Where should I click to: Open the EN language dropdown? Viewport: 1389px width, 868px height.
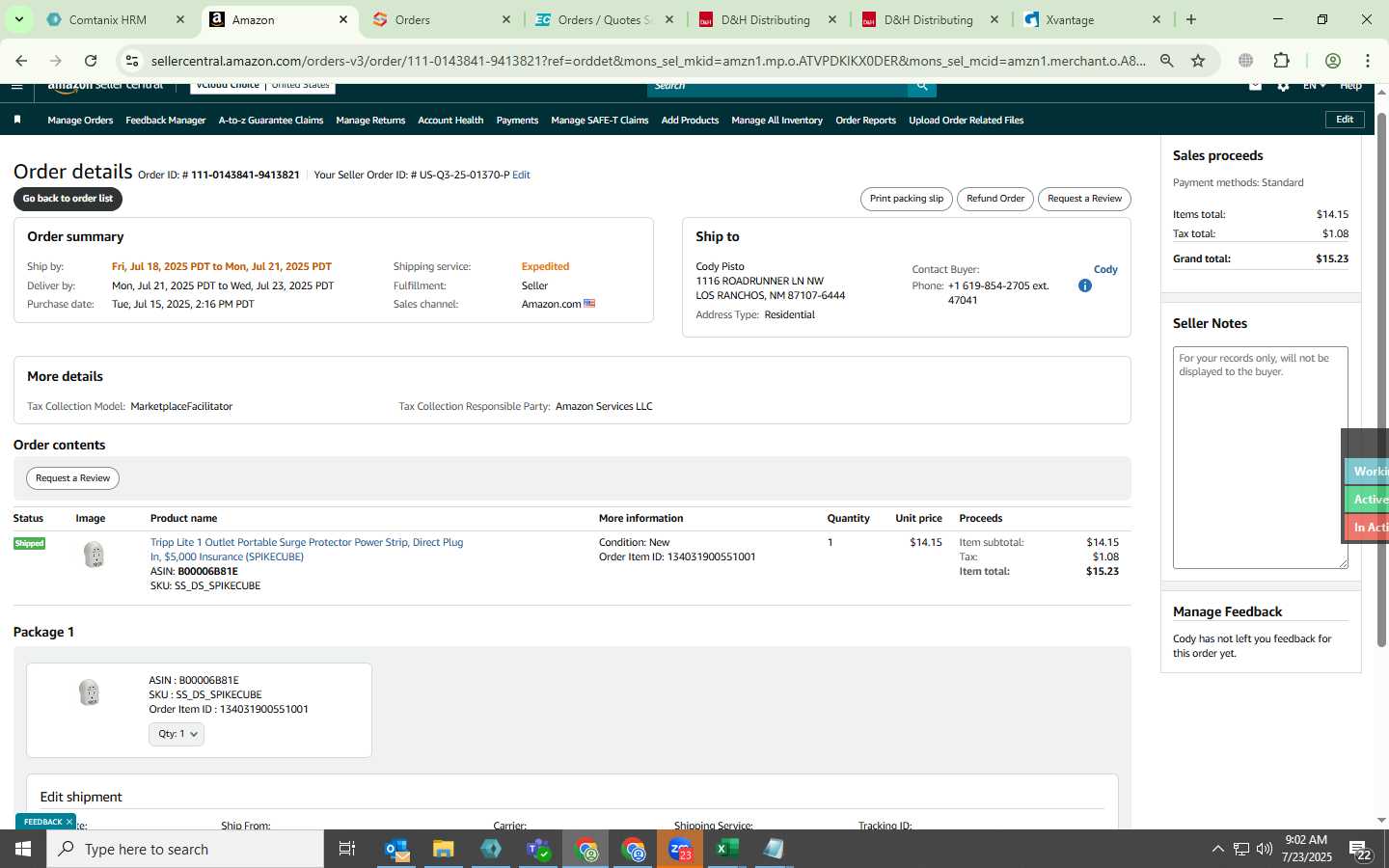pos(1314,87)
